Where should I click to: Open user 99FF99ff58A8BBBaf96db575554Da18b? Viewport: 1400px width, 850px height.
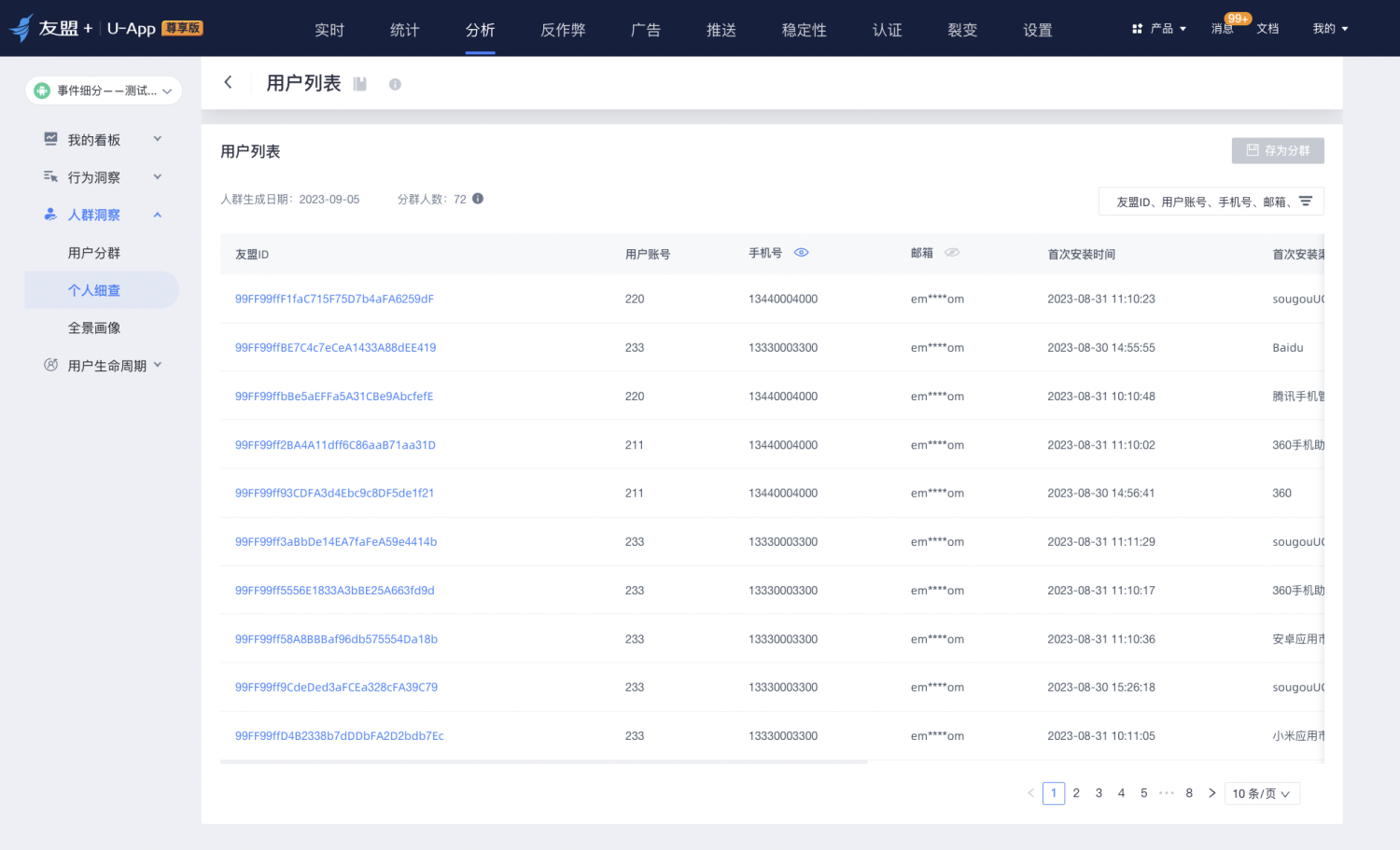click(336, 639)
